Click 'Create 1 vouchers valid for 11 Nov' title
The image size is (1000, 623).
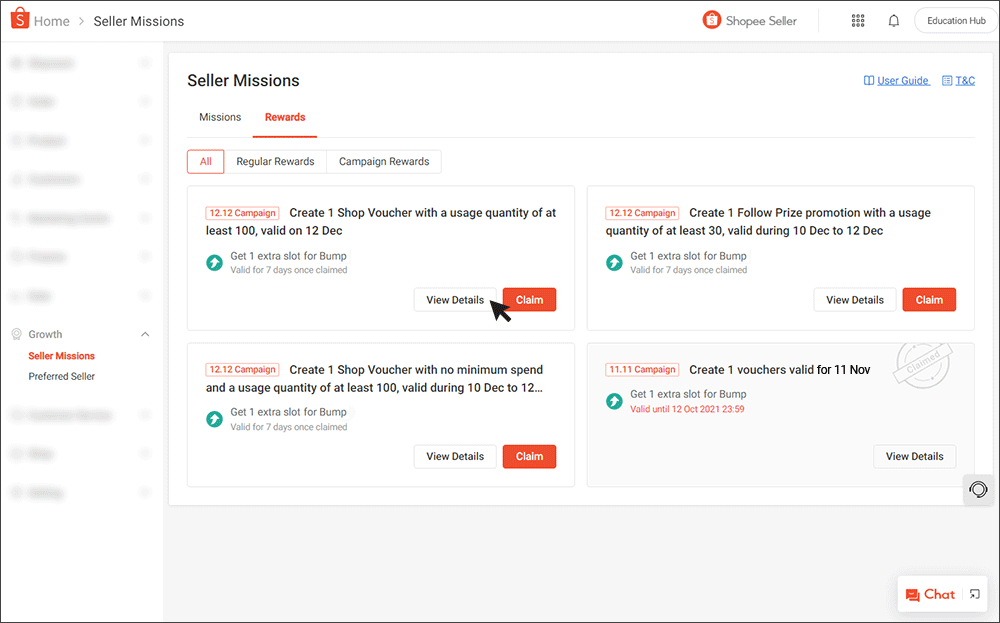click(x=779, y=370)
